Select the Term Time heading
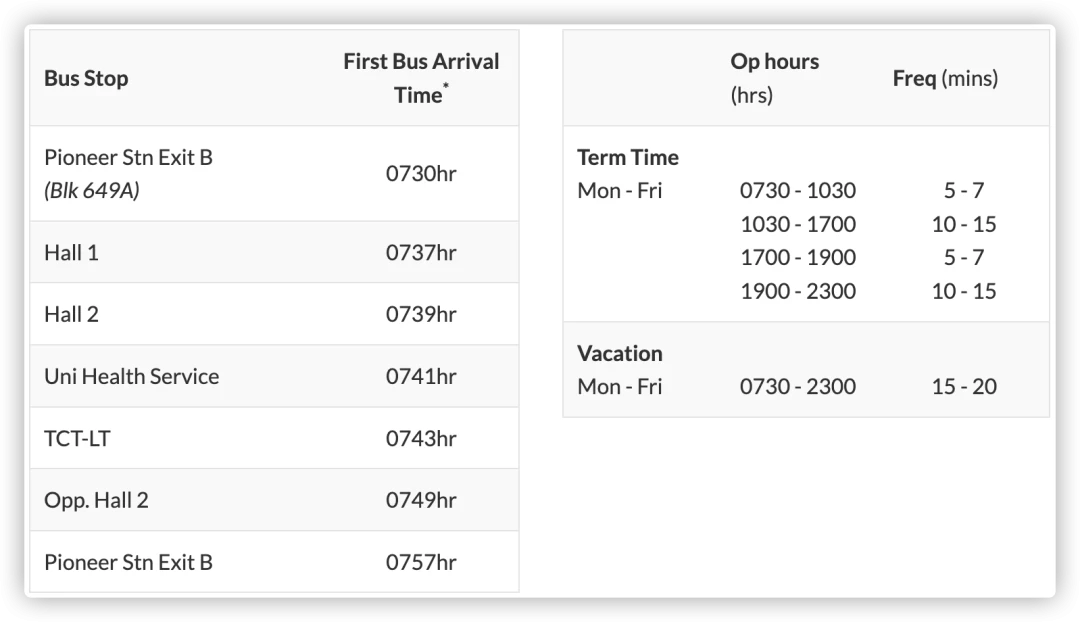 (628, 157)
